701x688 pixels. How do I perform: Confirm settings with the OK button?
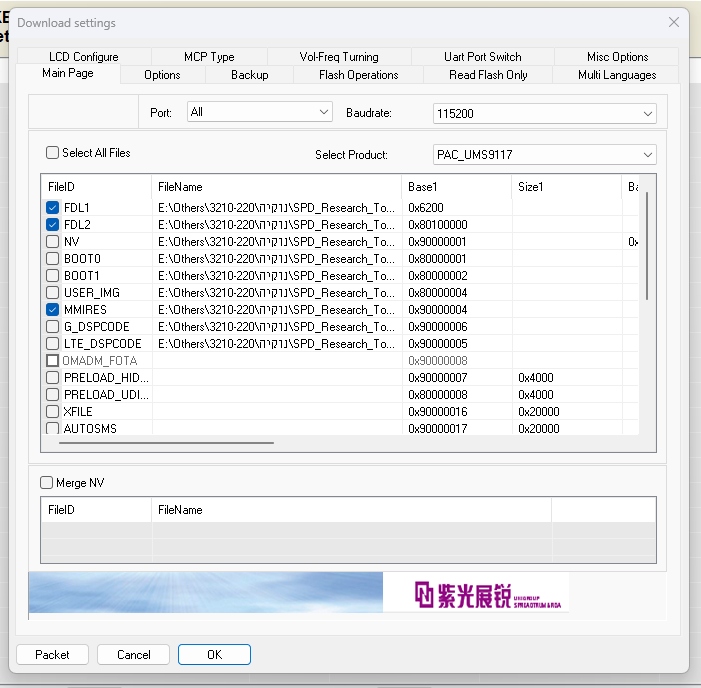point(214,654)
